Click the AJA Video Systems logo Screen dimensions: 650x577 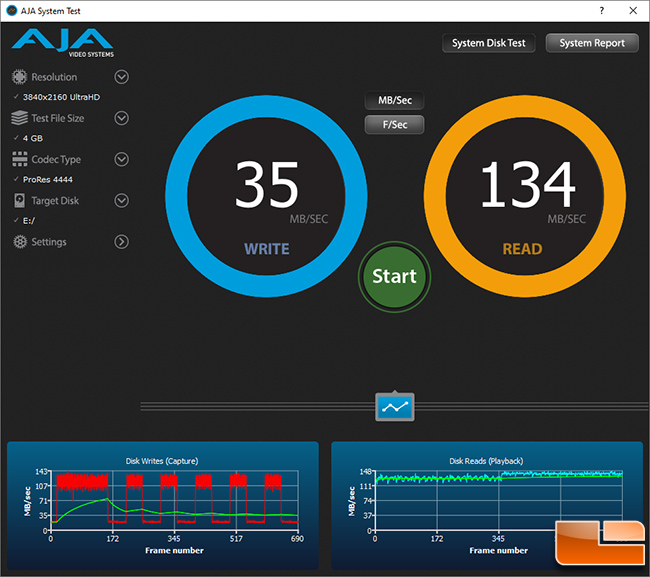[63, 43]
